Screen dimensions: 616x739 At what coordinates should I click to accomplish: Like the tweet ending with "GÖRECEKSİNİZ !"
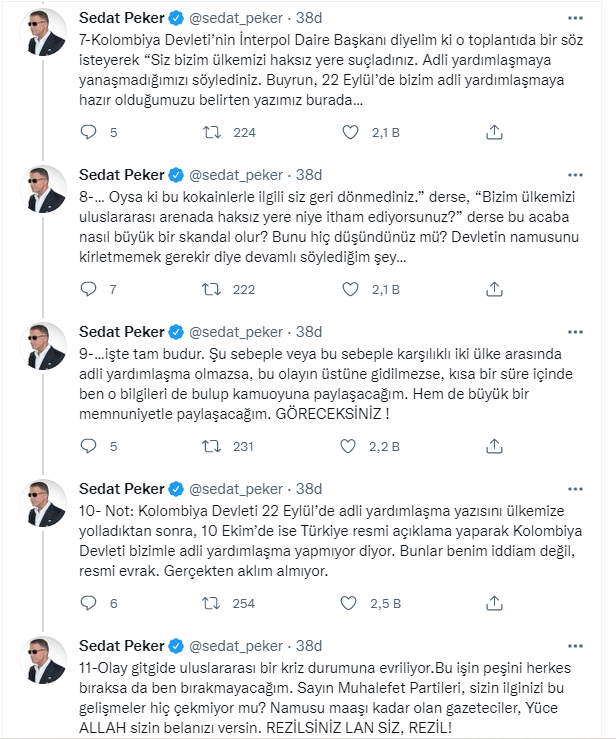[350, 447]
